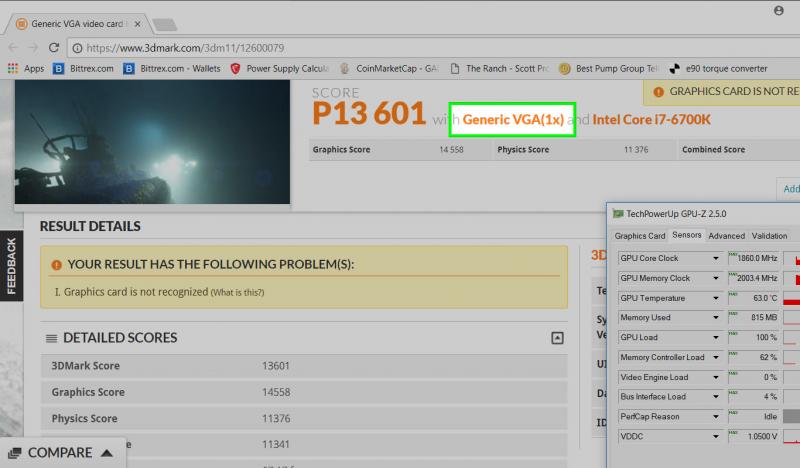The height and width of the screenshot is (468, 800).
Task: Open The Ranch - Scott bookmark
Action: [x=499, y=68]
